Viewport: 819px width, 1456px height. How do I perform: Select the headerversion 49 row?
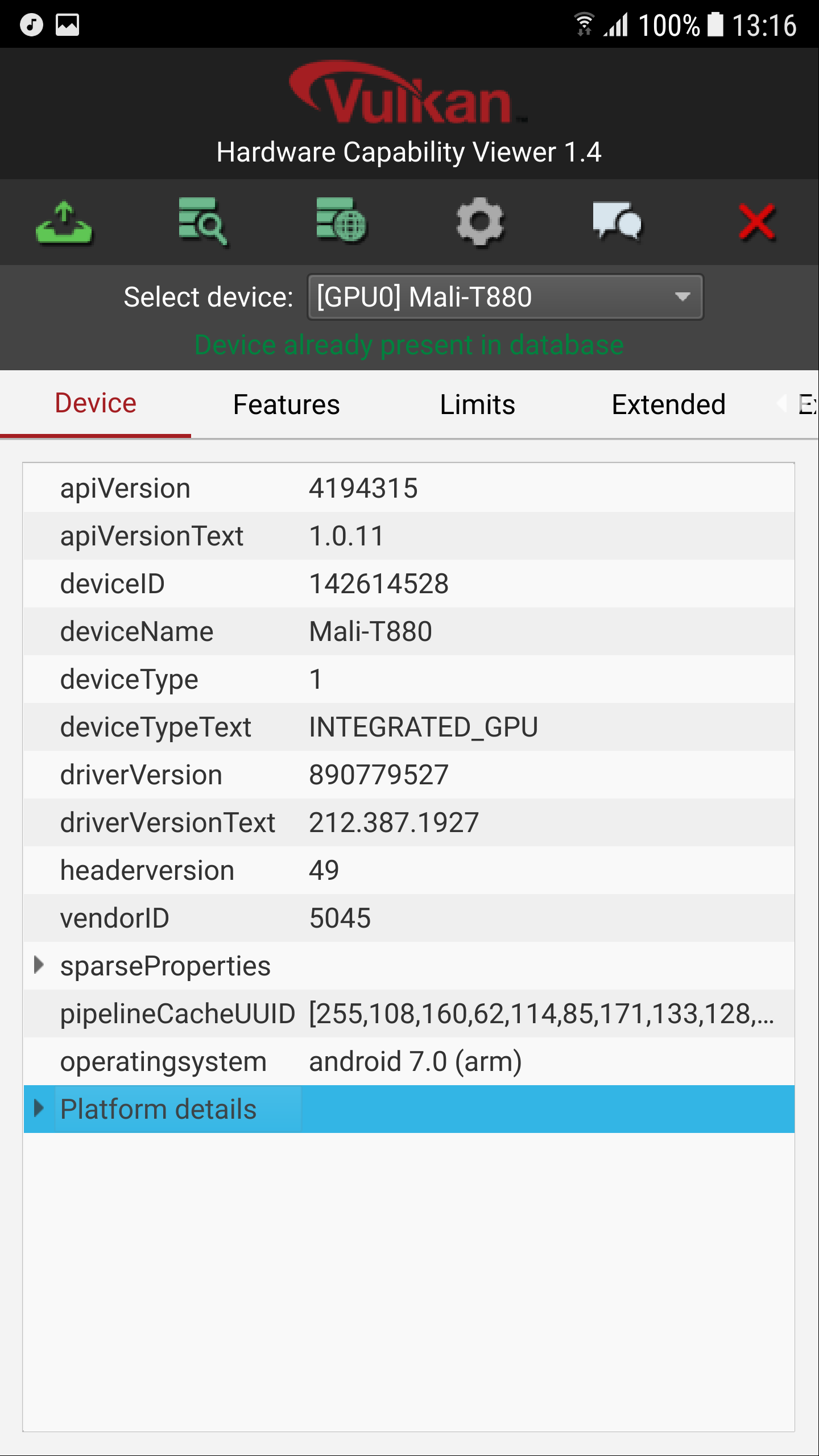(x=409, y=871)
